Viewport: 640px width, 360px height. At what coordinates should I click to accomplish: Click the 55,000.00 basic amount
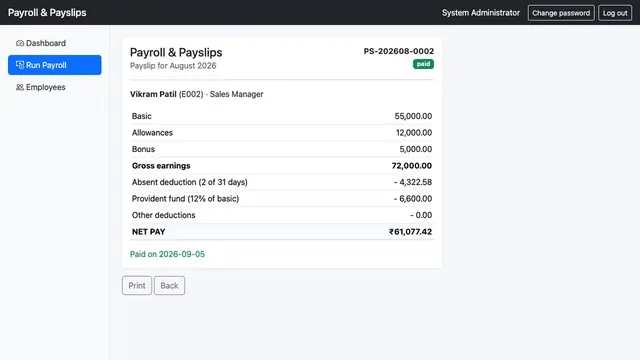point(413,116)
